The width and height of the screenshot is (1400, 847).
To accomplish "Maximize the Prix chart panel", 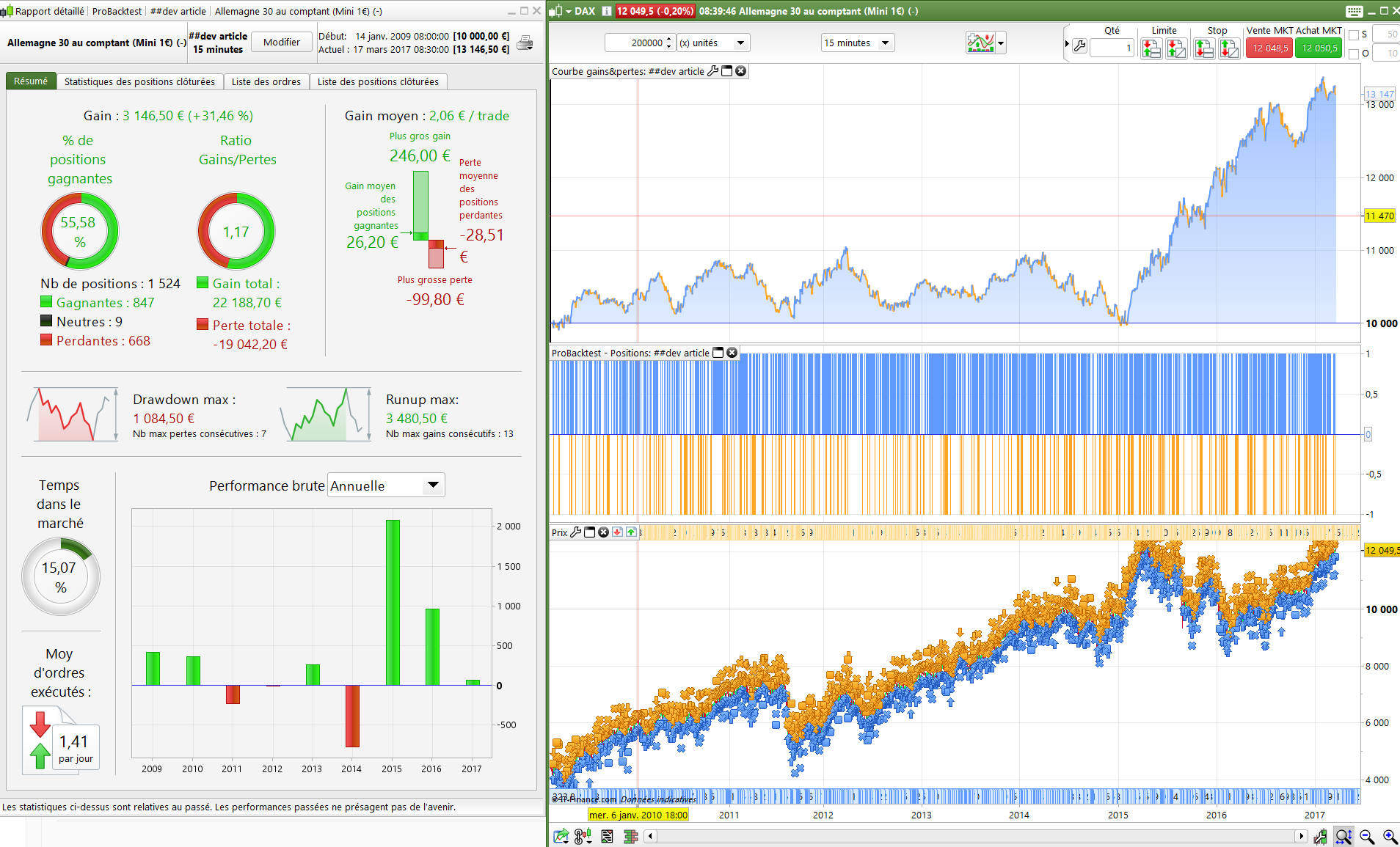I will 589,532.
